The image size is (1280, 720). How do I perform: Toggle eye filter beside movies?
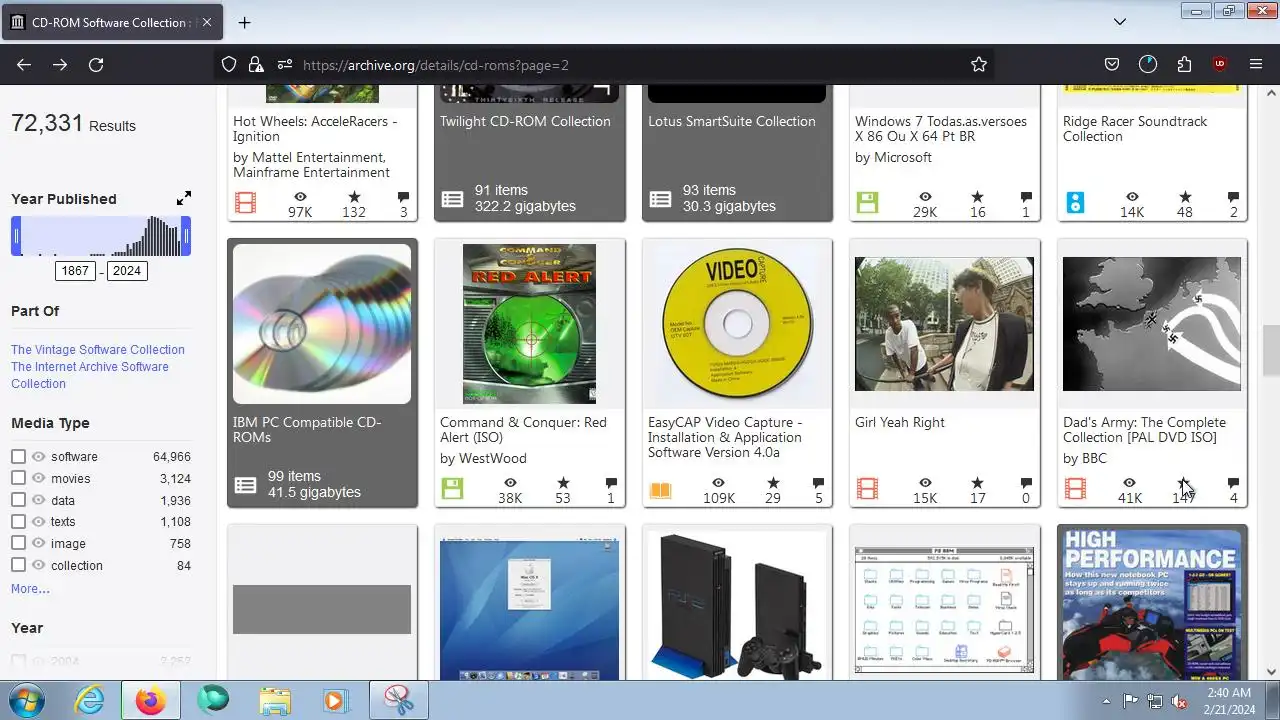[38, 478]
